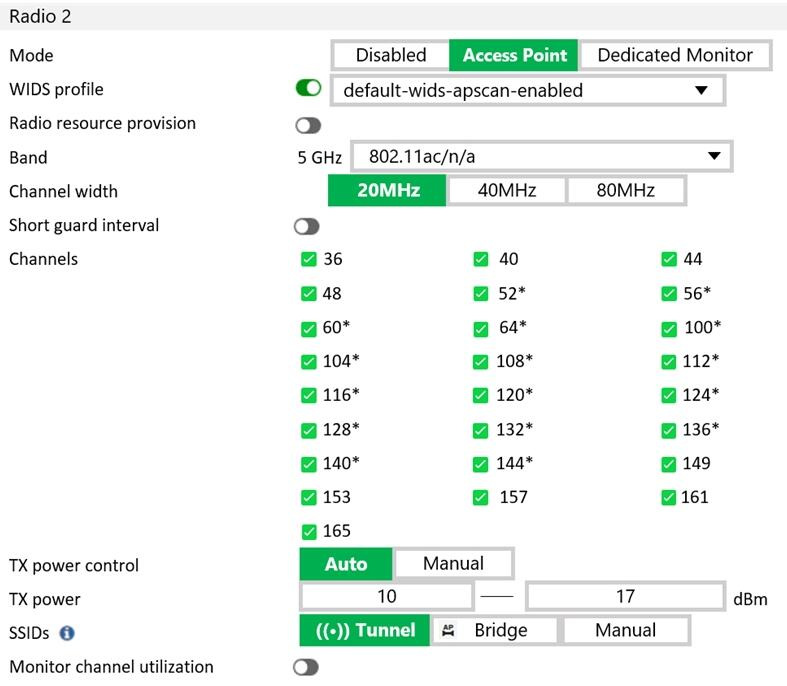Click the minimum TX power field
Viewport: 787px width, 686px height.
386,597
